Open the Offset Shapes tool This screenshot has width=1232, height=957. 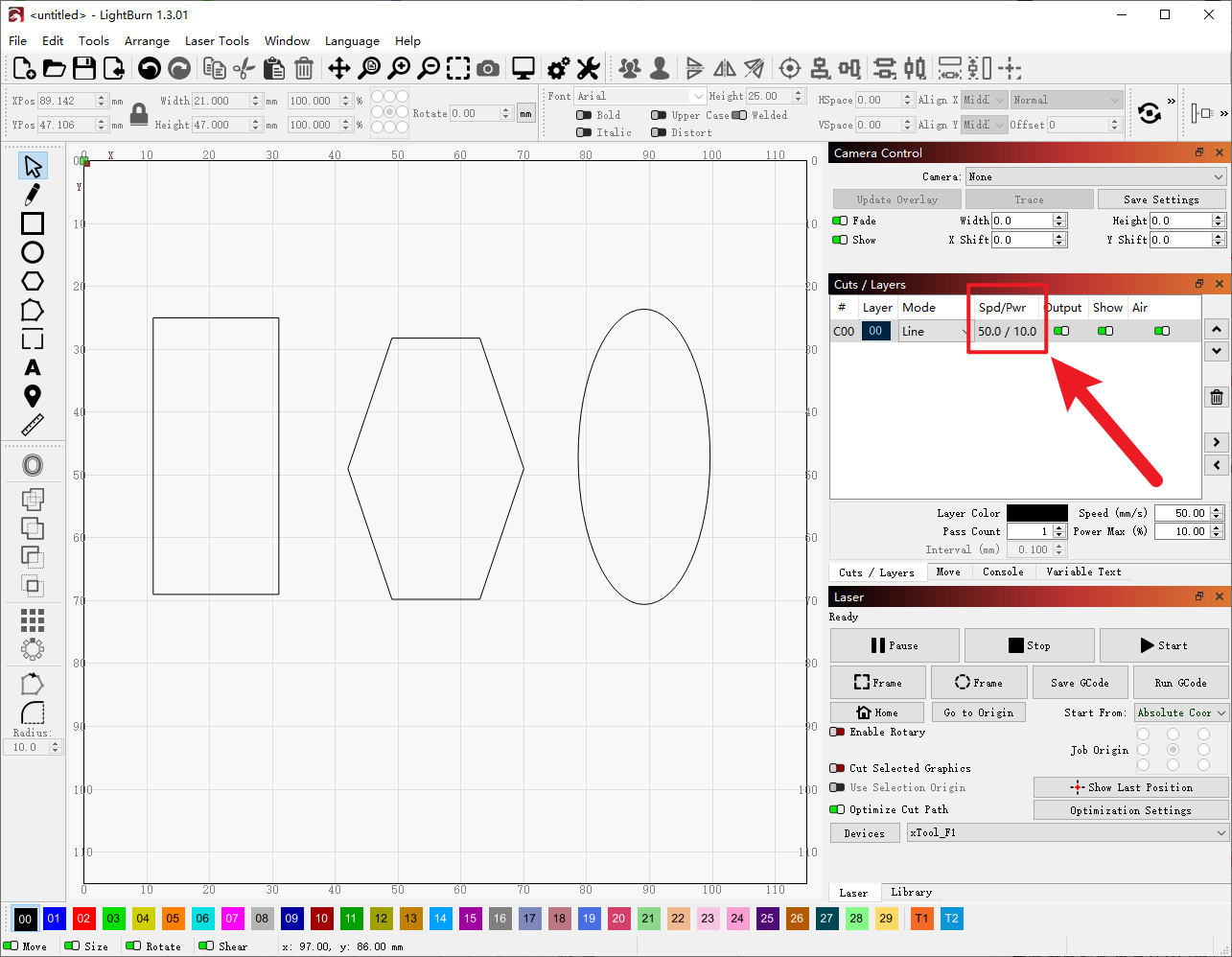pos(33,465)
